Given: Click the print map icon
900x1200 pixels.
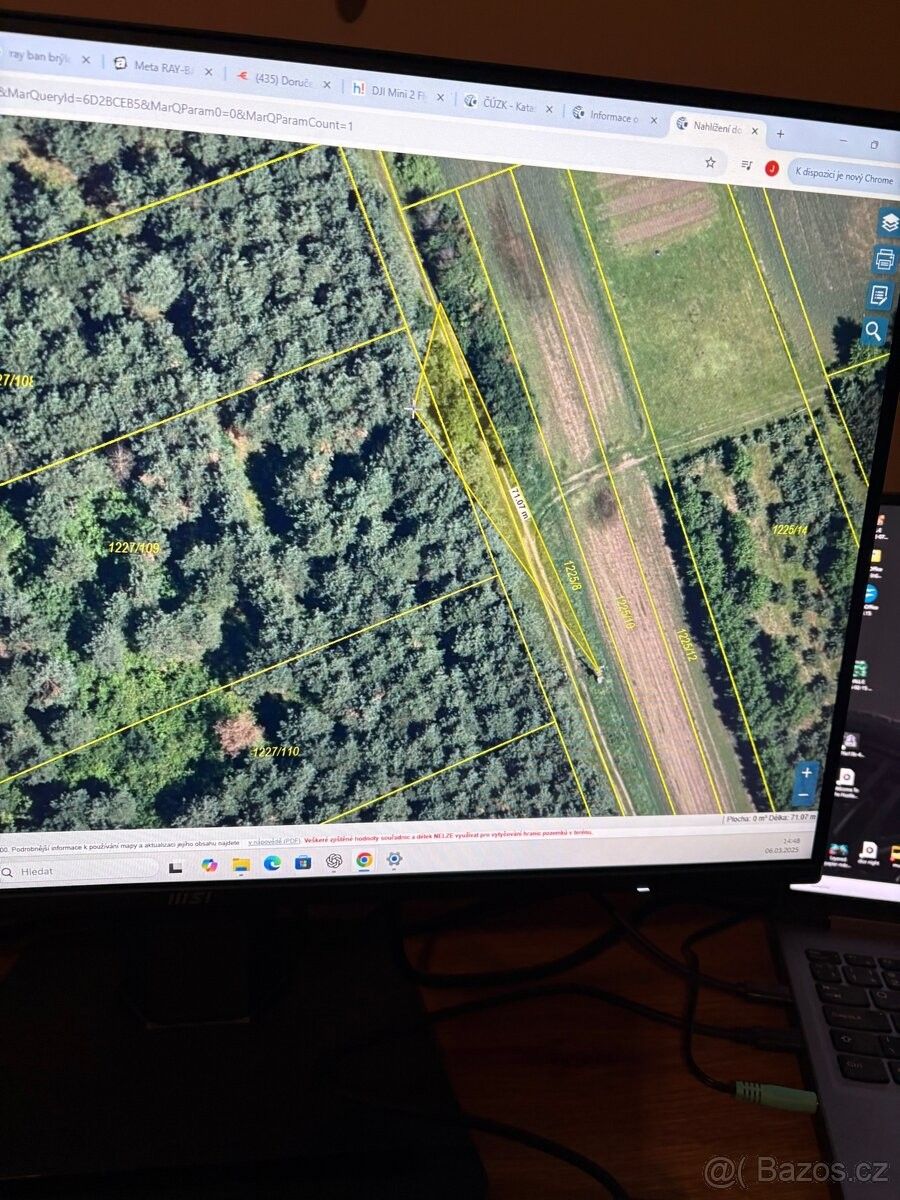Looking at the screenshot, I should click(x=885, y=260).
